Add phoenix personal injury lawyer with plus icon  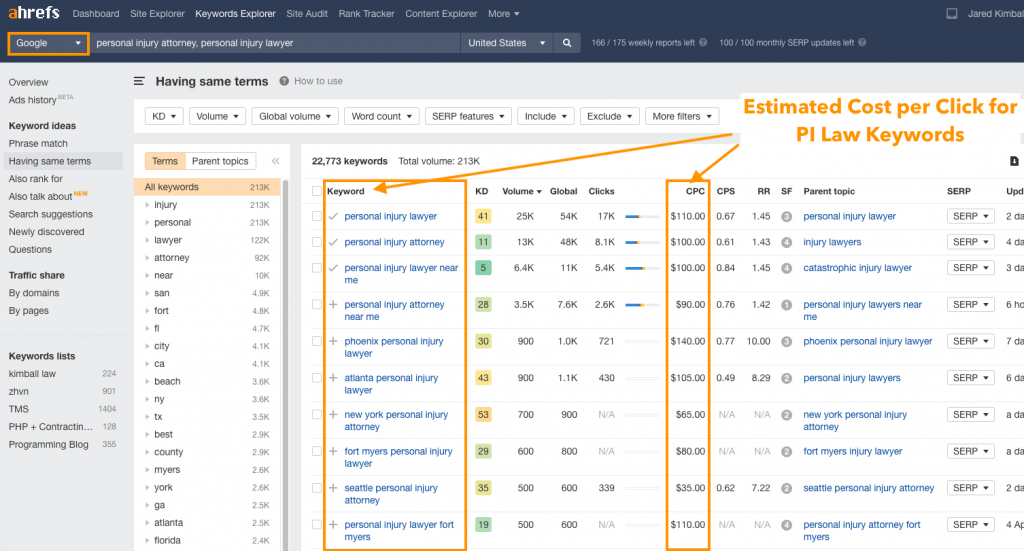(333, 341)
